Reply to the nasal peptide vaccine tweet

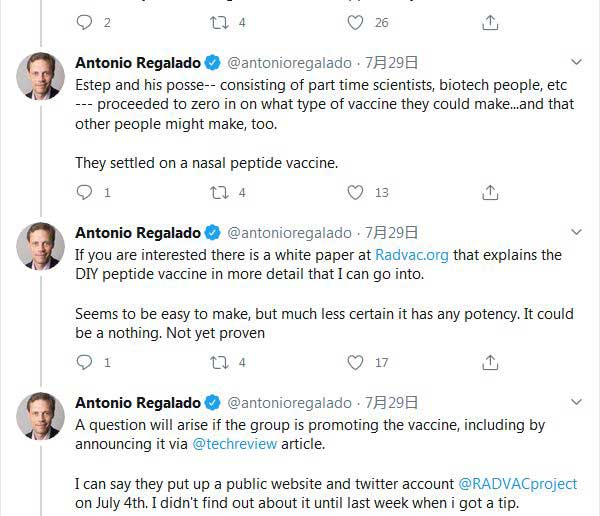pos(85,192)
